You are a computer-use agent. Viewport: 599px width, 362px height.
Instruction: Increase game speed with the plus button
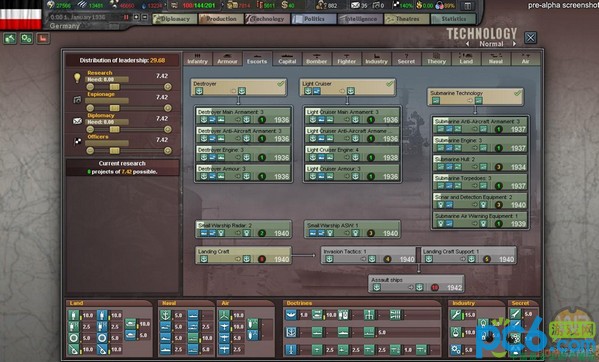136,17
